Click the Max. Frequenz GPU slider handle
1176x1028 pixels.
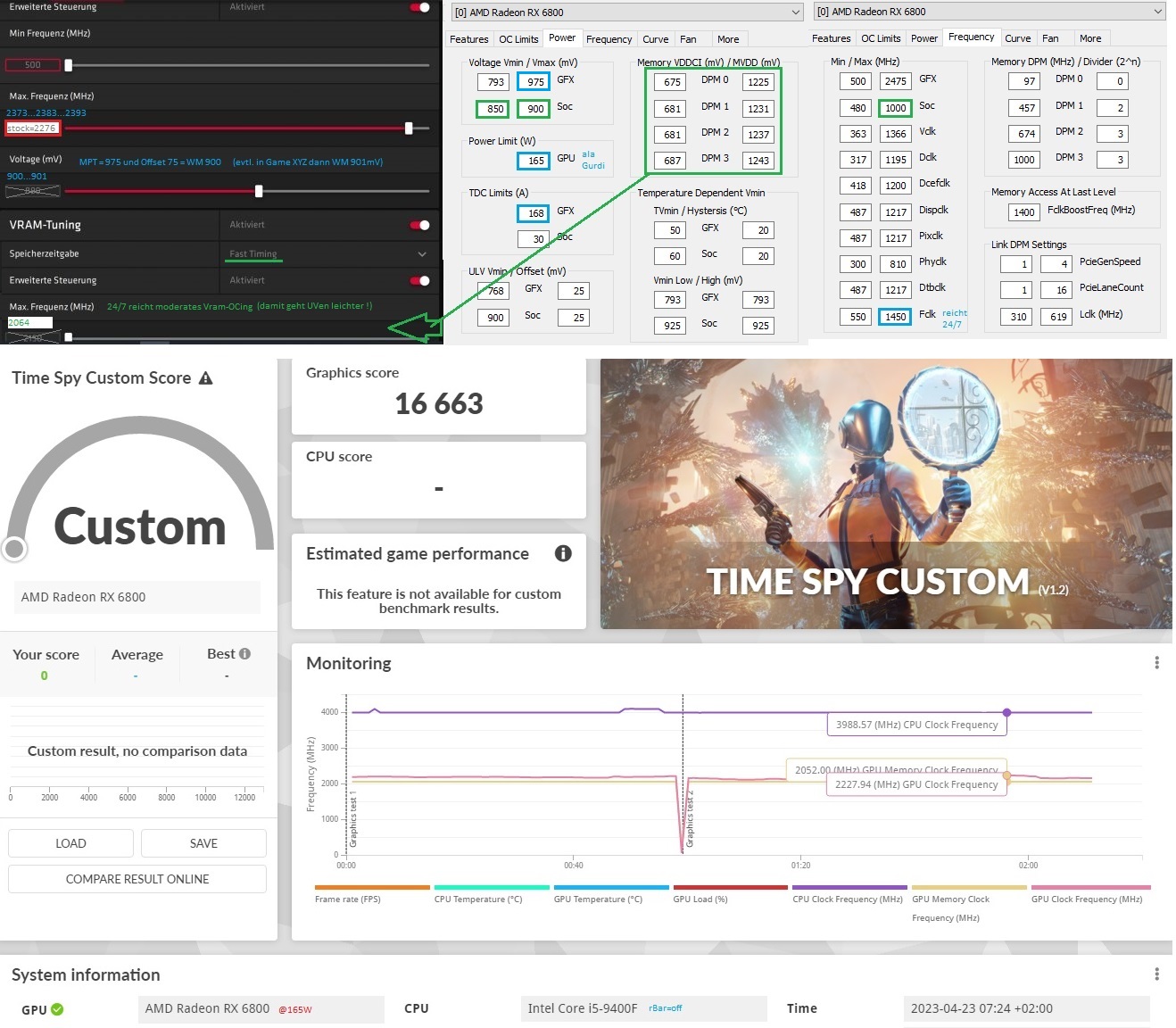click(x=409, y=128)
